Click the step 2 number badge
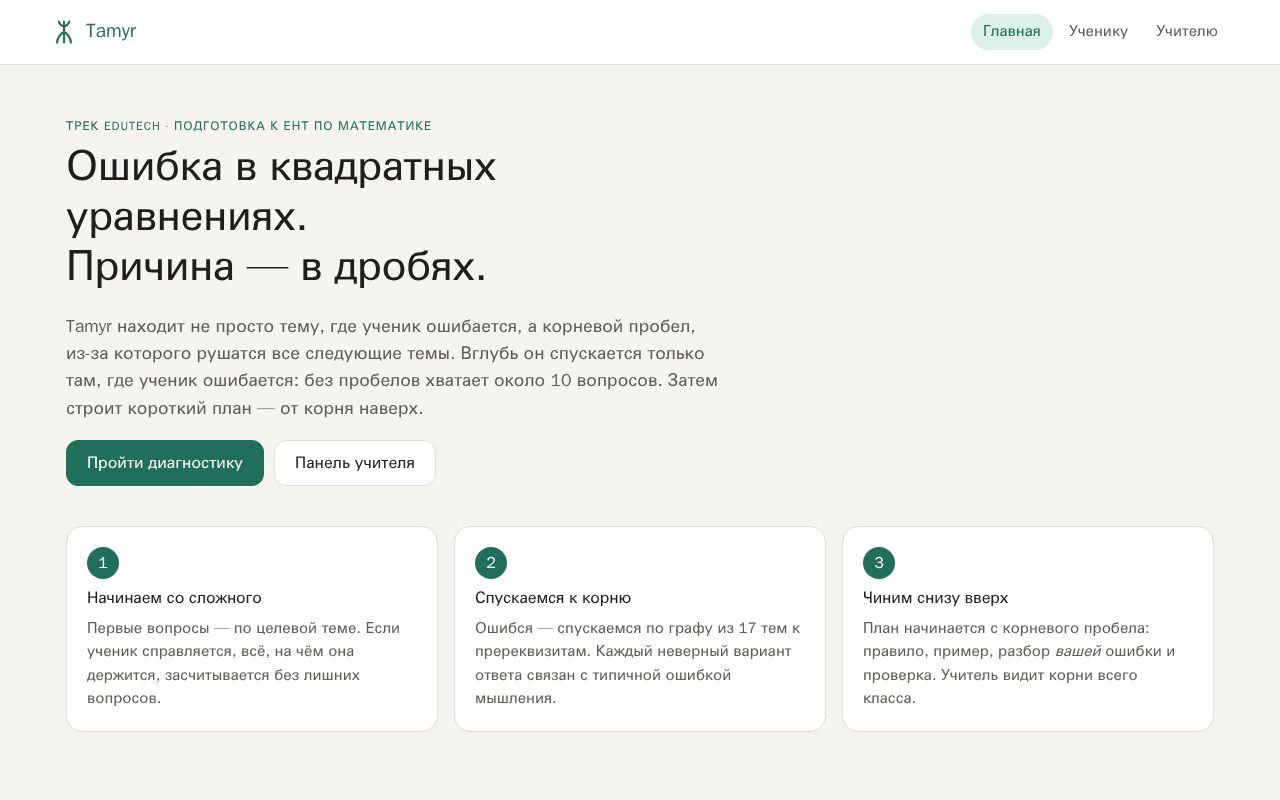1280x800 pixels. (x=491, y=563)
